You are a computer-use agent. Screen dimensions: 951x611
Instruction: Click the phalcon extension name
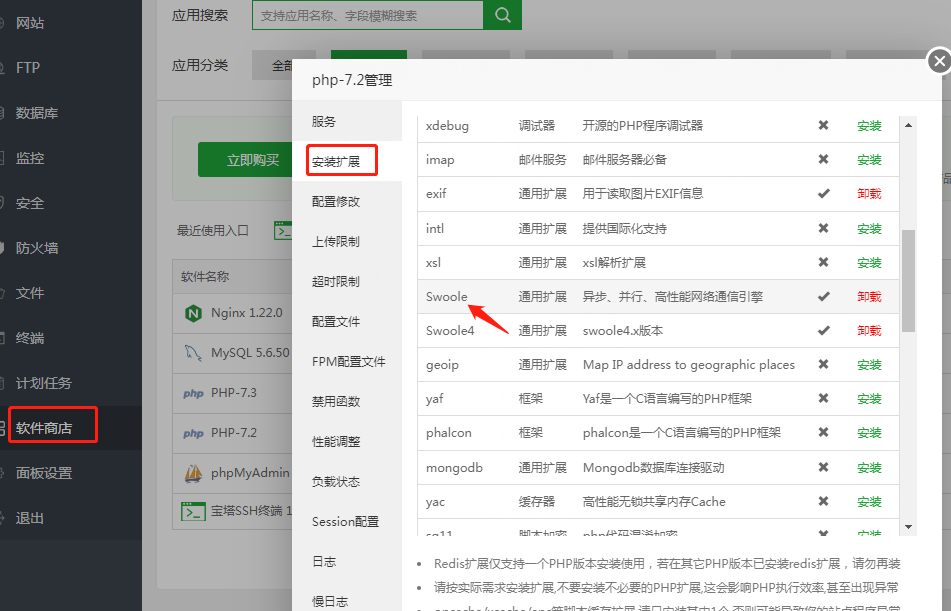(449, 433)
